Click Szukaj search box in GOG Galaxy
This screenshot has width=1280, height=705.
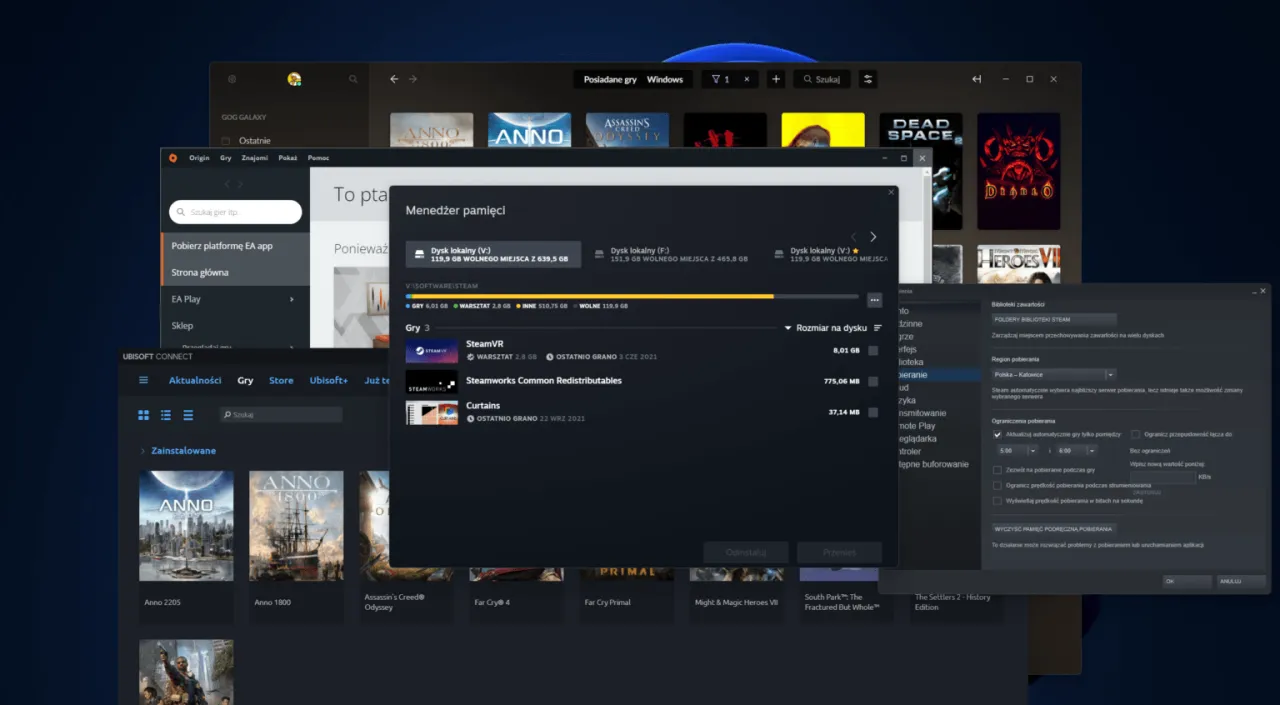coord(822,79)
